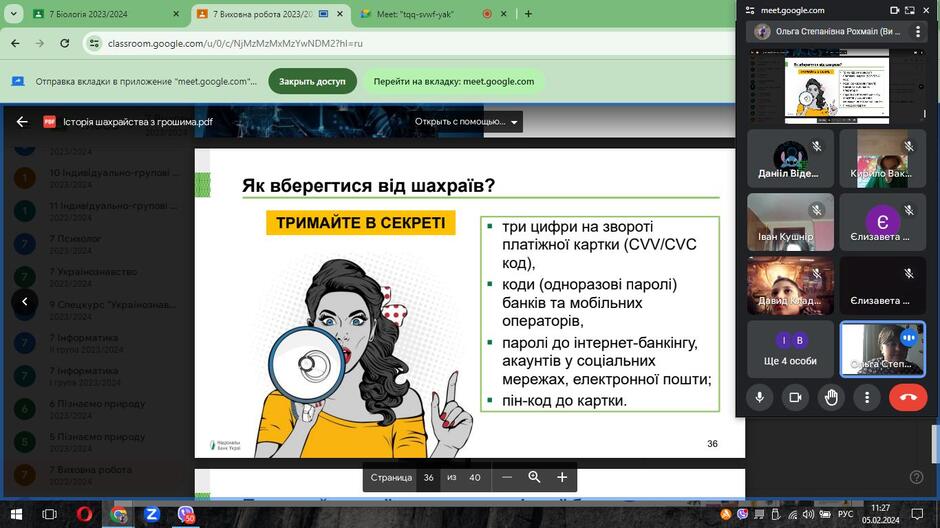Click the forward navigation arrow
The height and width of the screenshot is (528, 940).
point(40,43)
